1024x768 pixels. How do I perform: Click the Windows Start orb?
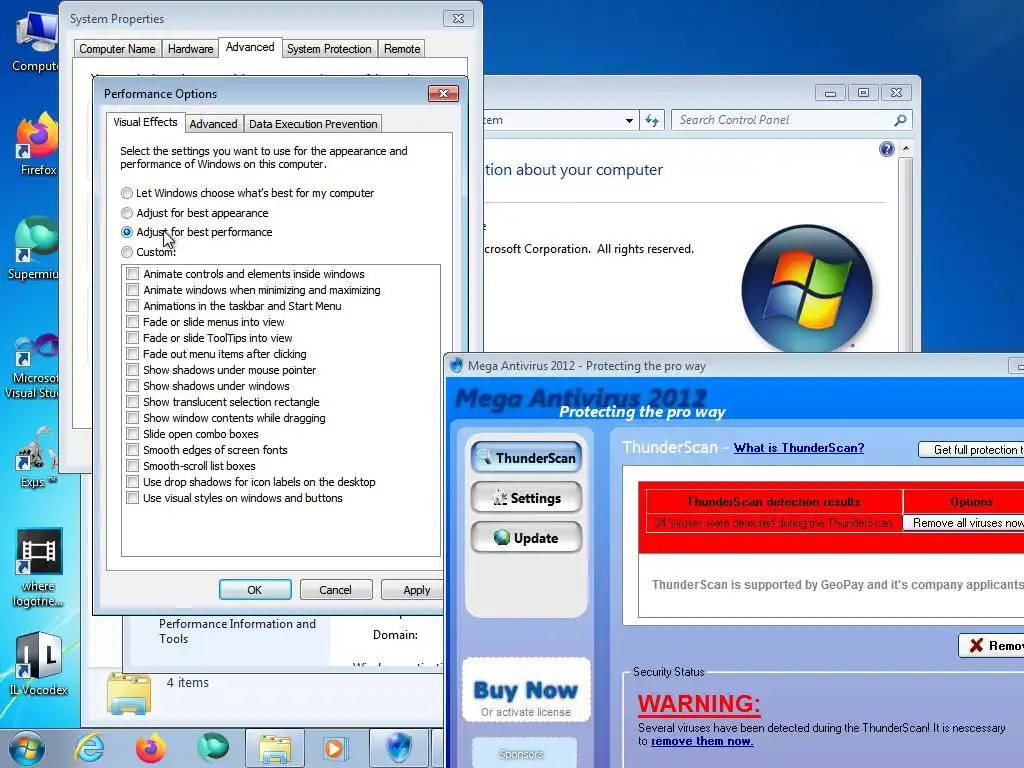[26, 748]
